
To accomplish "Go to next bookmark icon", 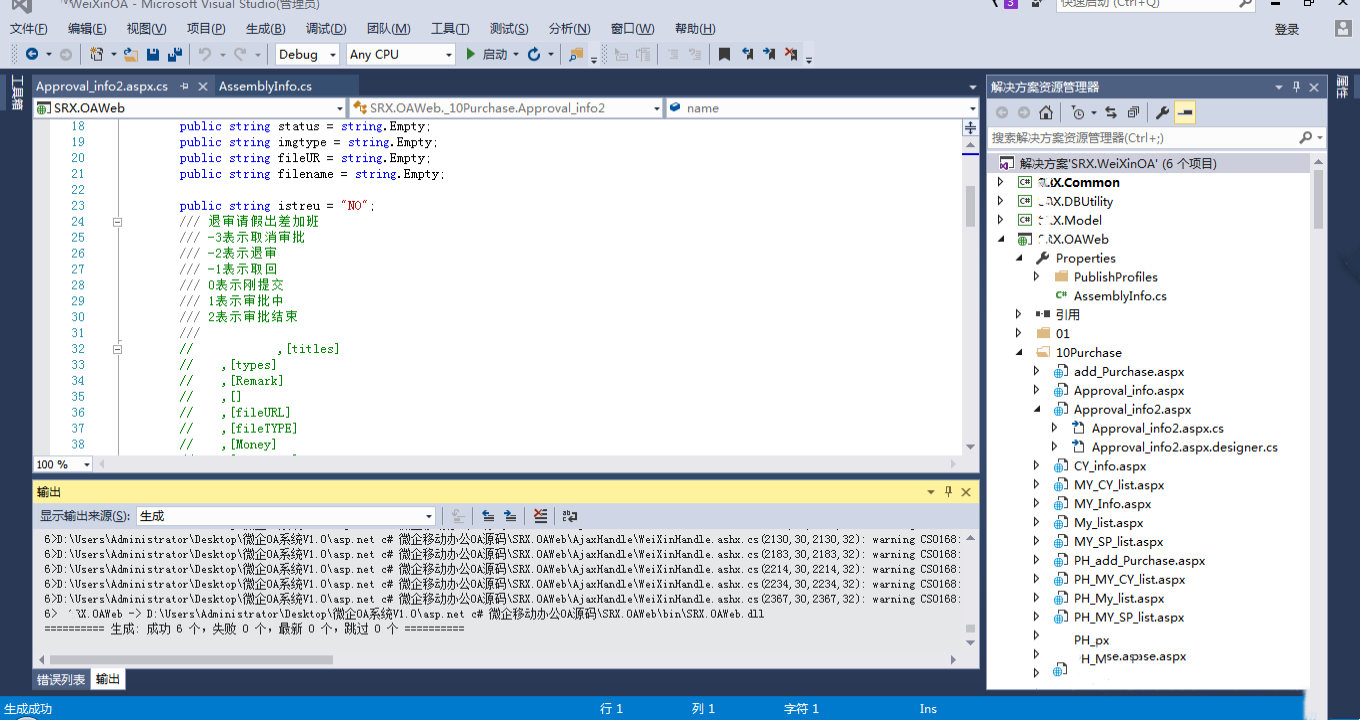I will [769, 54].
